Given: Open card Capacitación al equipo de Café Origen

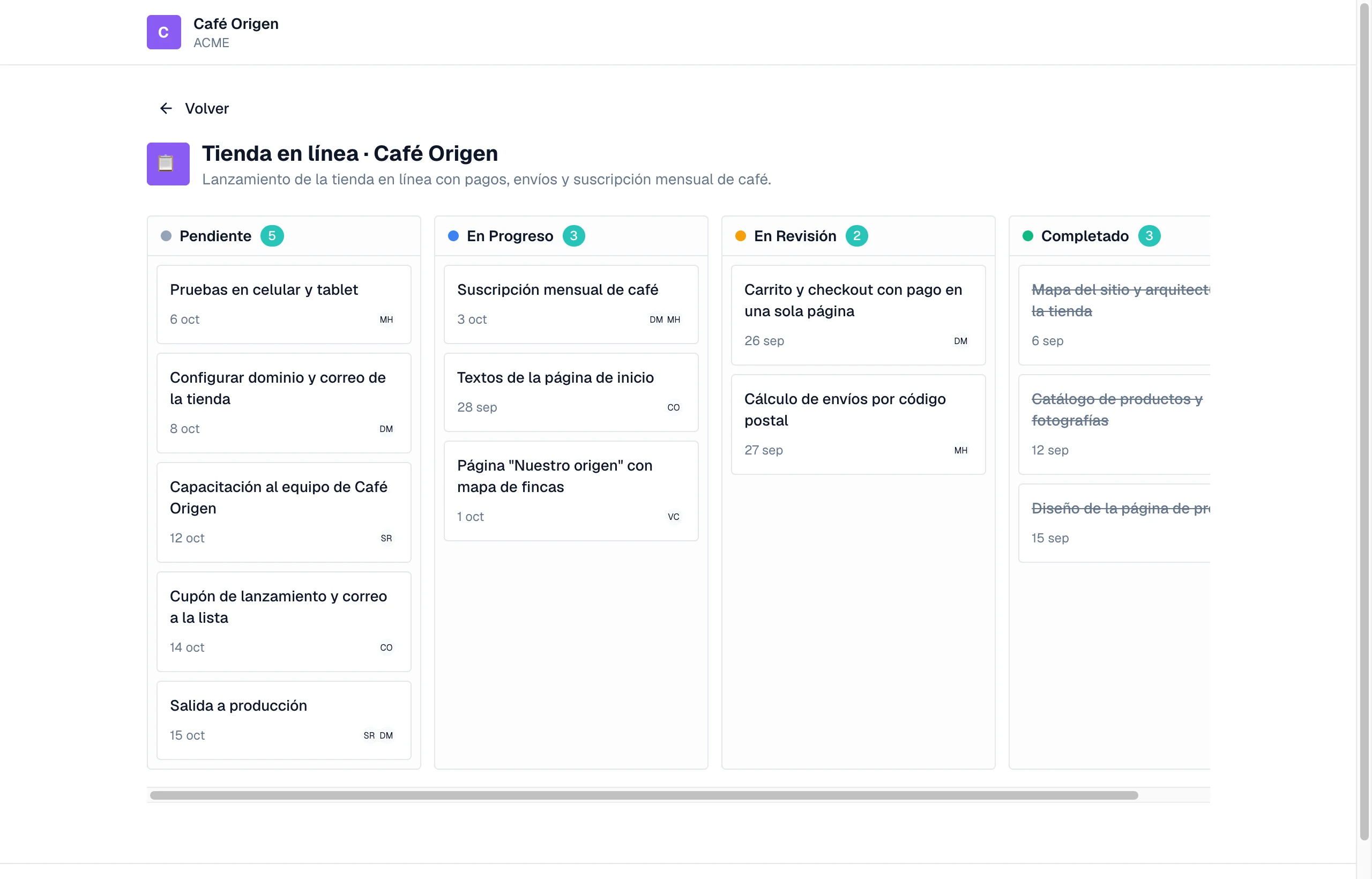Looking at the screenshot, I should [x=284, y=512].
